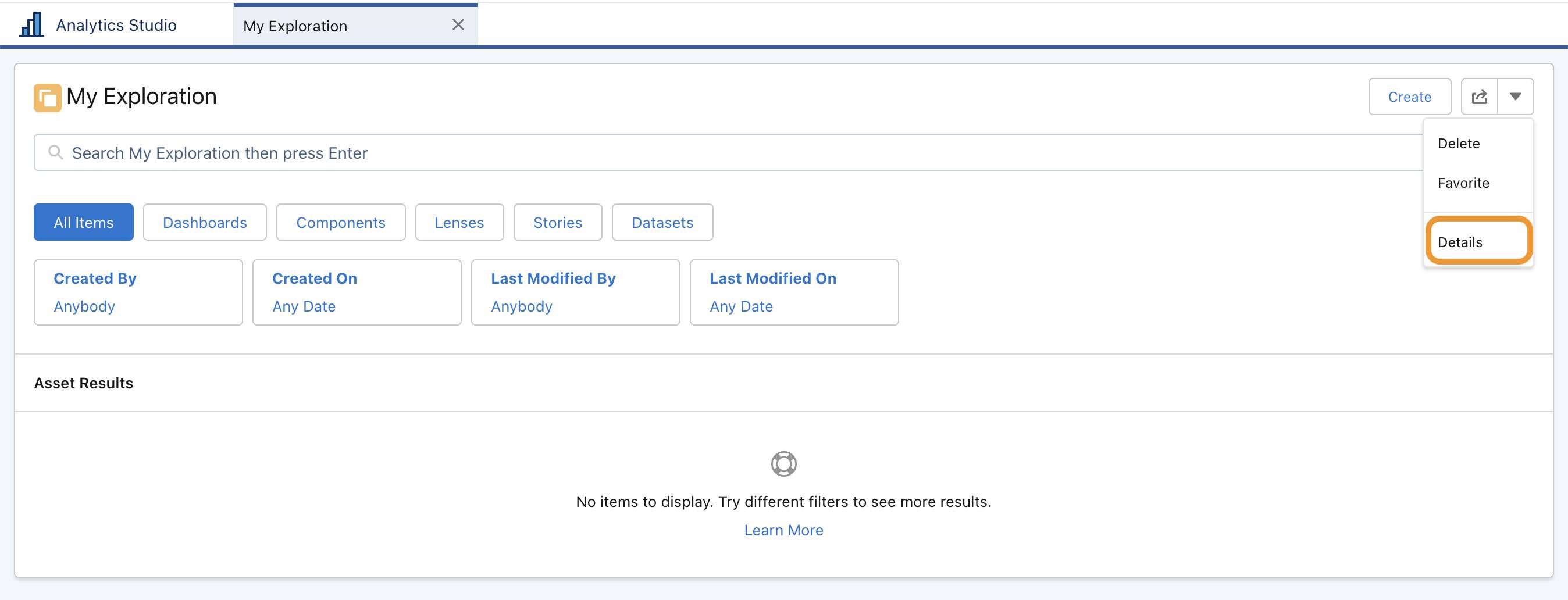1568x600 pixels.
Task: Open the dropdown arrow beside the share button
Action: pos(1517,96)
